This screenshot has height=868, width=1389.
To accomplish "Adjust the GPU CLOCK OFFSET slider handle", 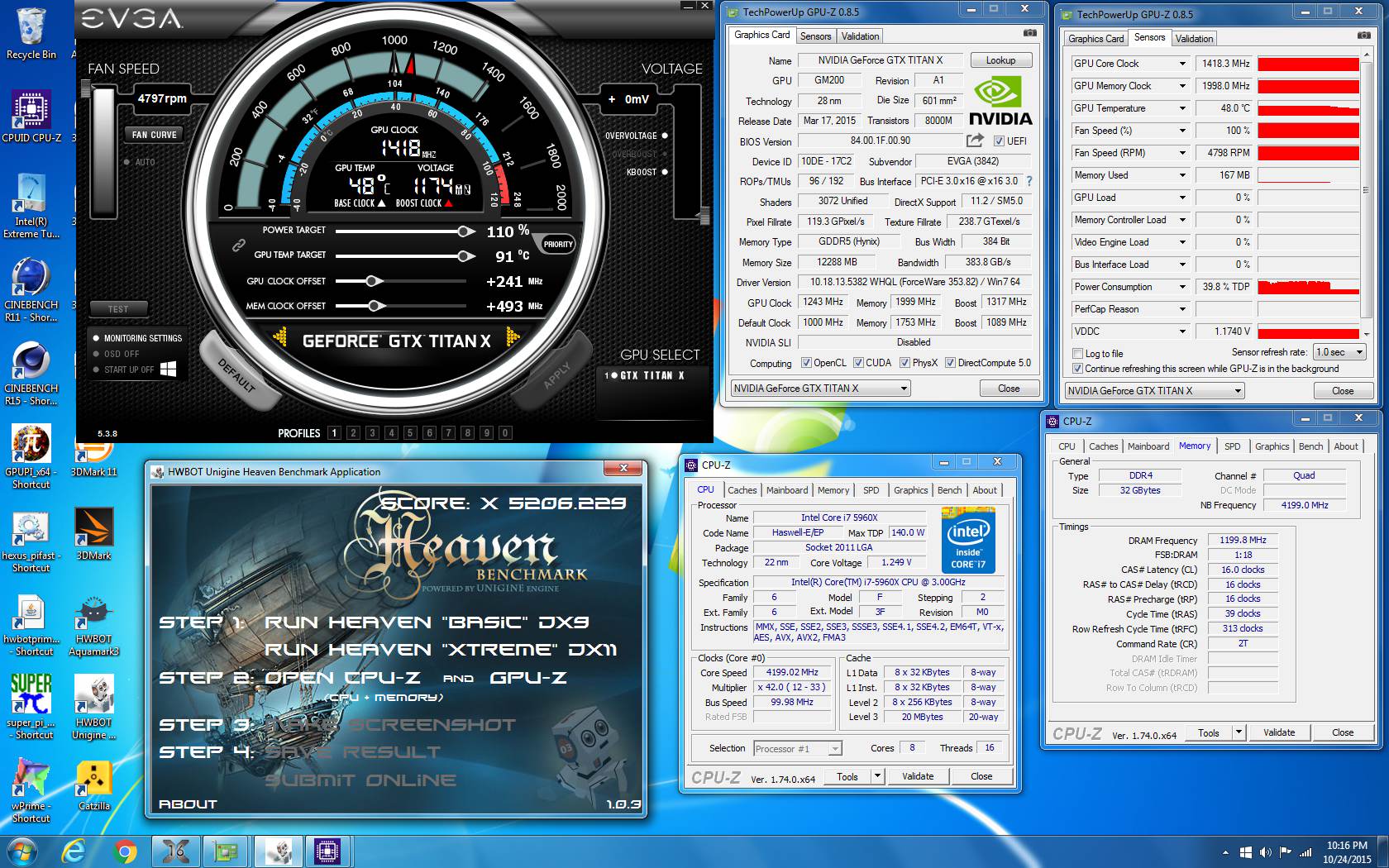I will (374, 281).
